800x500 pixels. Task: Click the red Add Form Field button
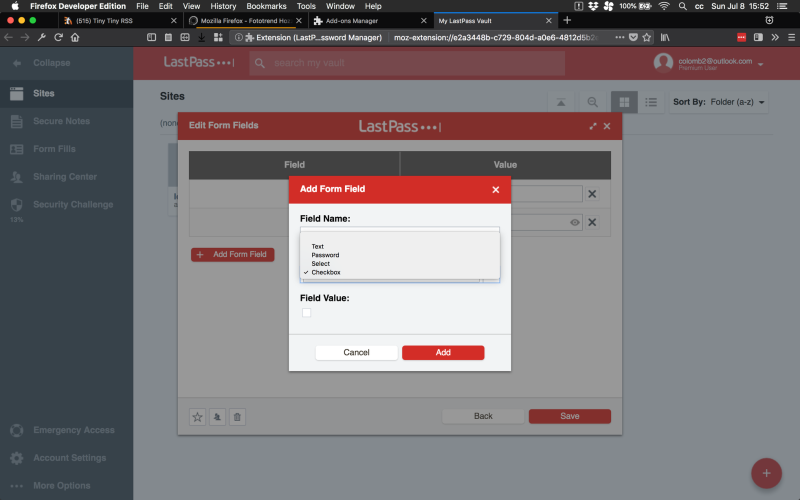[233, 255]
